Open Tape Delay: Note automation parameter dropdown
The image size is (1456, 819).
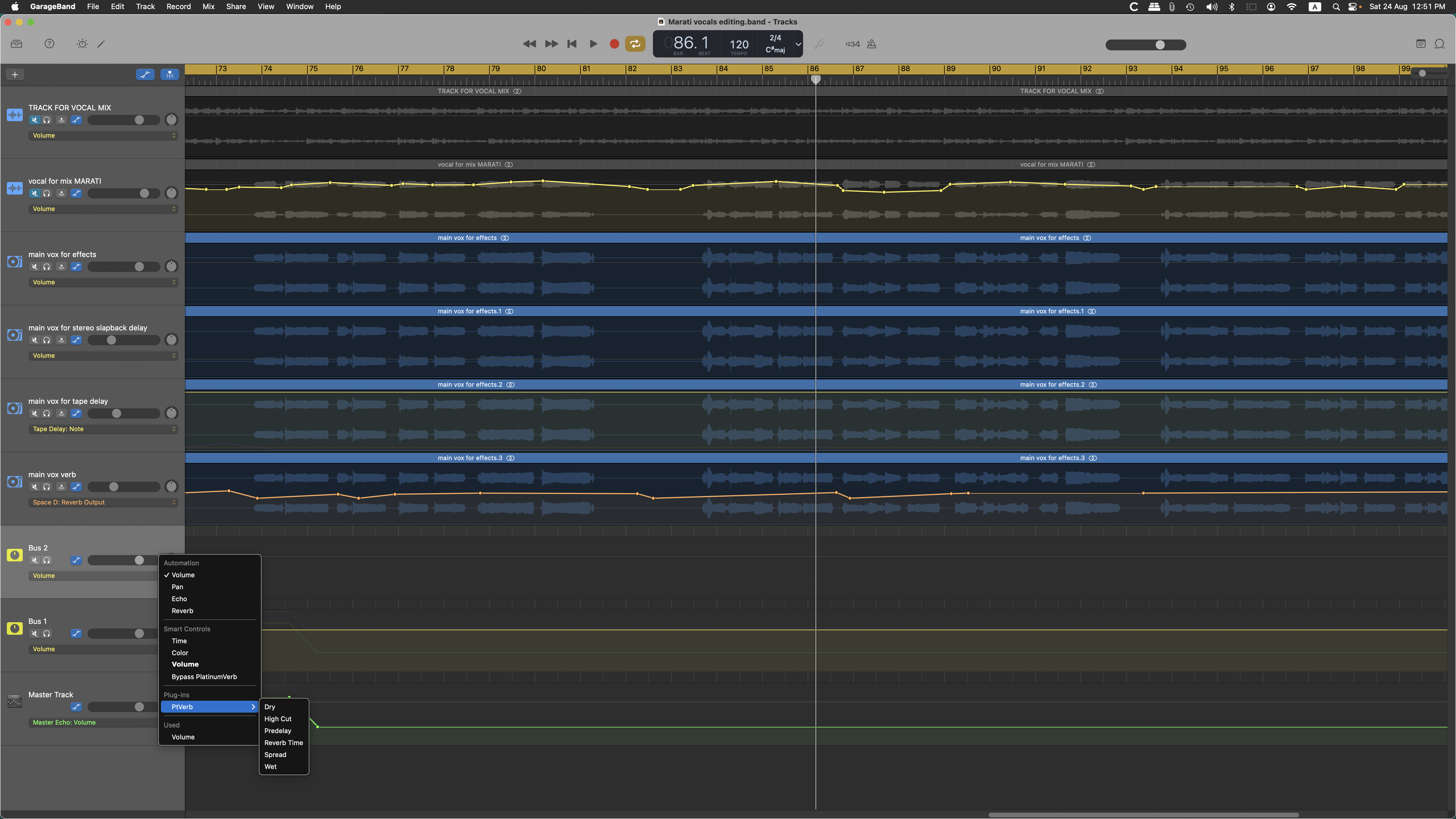[x=103, y=429]
